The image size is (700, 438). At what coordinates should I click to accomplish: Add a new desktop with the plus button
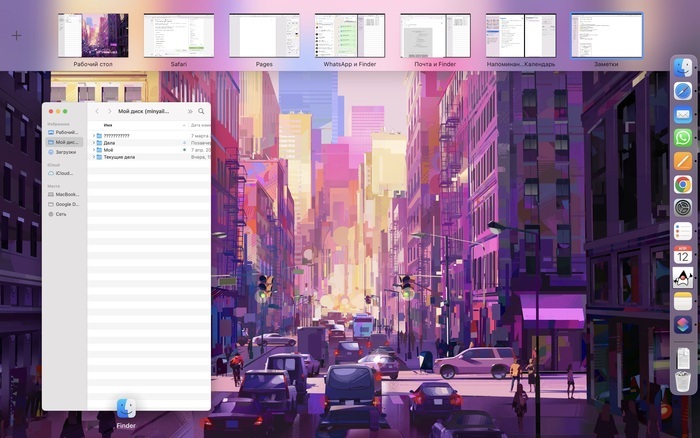click(17, 35)
